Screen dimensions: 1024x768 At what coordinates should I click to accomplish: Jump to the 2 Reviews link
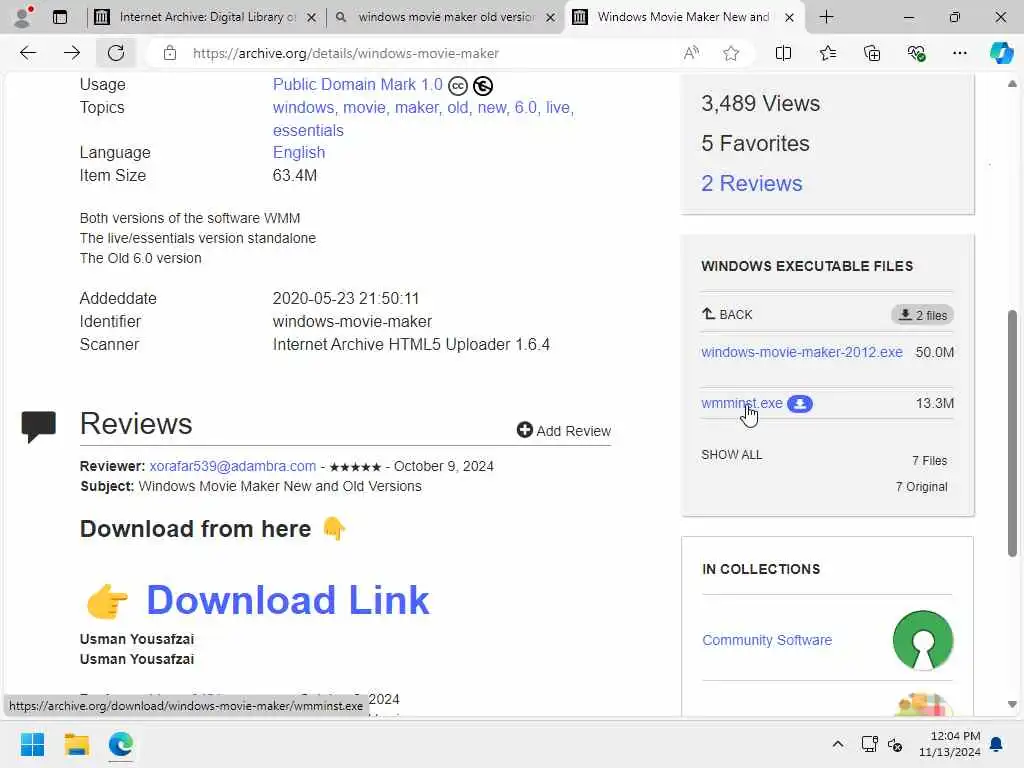tap(752, 184)
